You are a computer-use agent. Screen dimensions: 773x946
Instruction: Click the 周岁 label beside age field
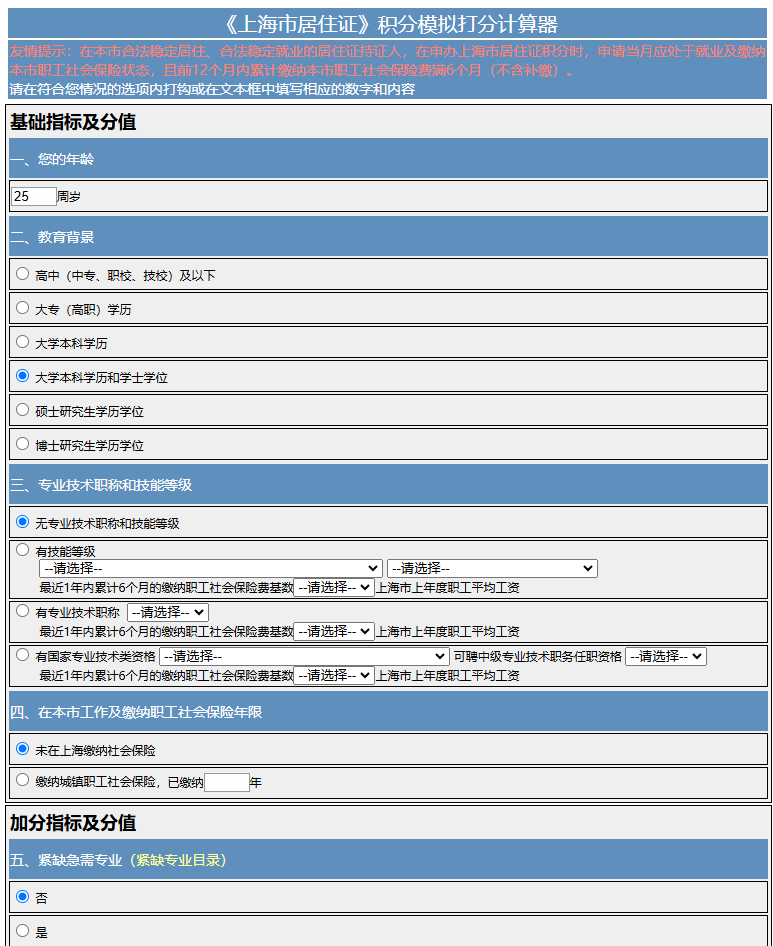pos(69,197)
